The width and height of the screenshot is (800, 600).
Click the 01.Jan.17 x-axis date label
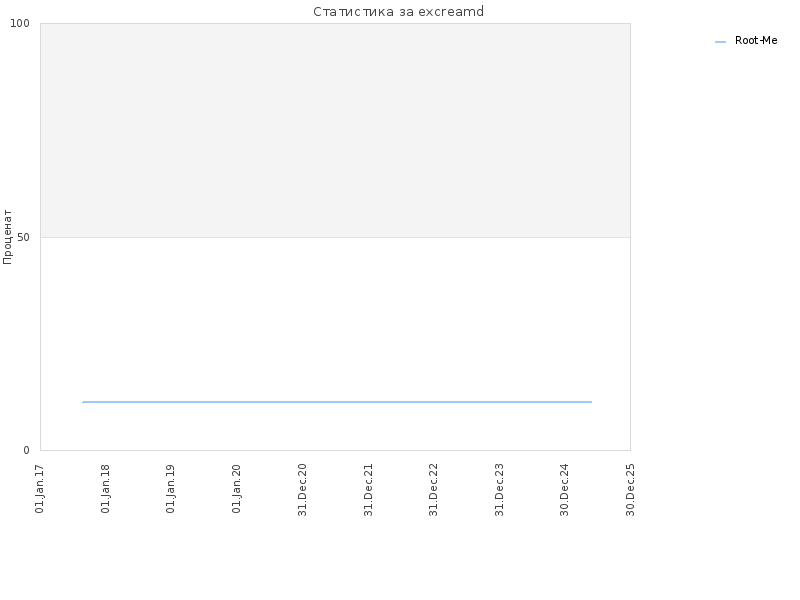click(40, 488)
